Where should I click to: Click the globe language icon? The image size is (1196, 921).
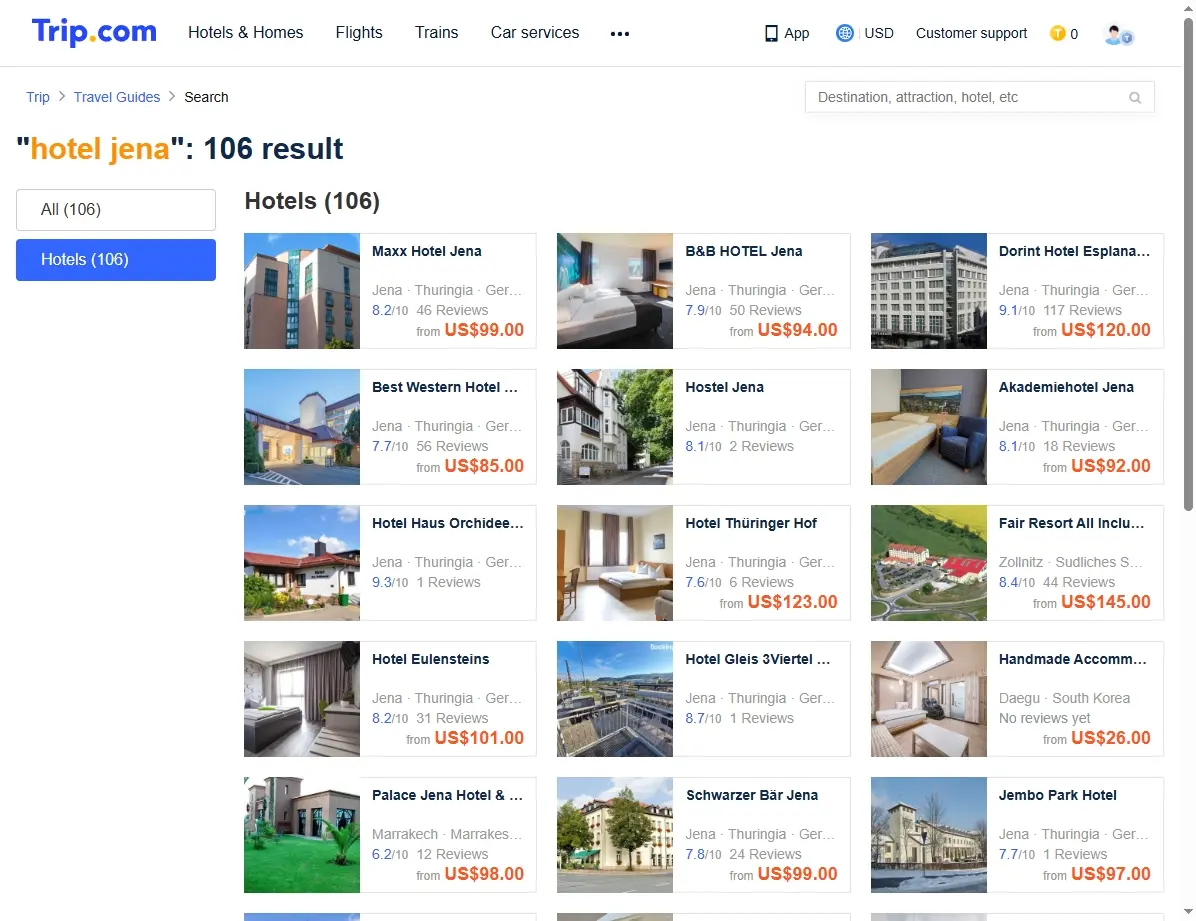(x=844, y=34)
